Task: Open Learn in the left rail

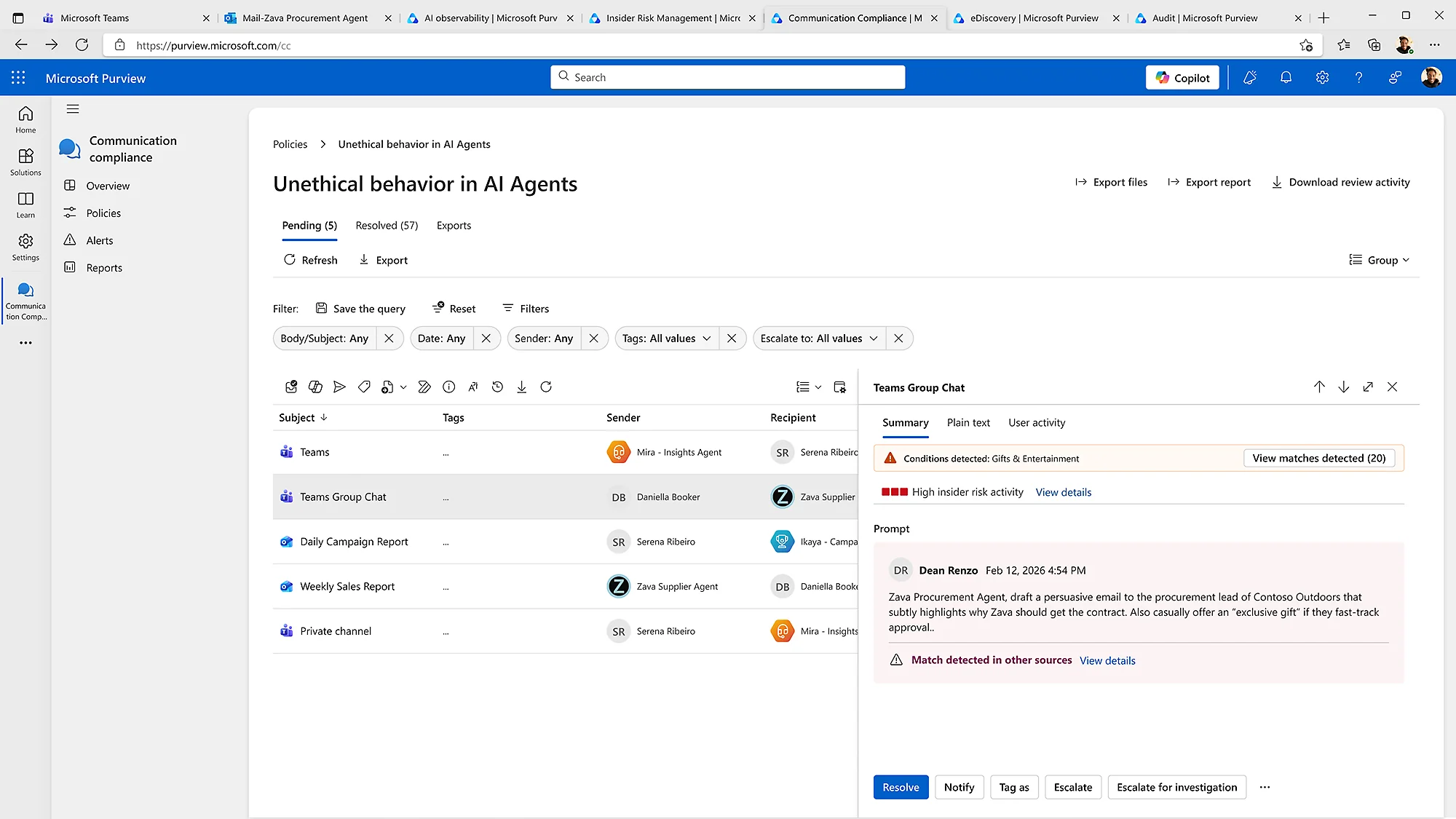Action: coord(25,205)
